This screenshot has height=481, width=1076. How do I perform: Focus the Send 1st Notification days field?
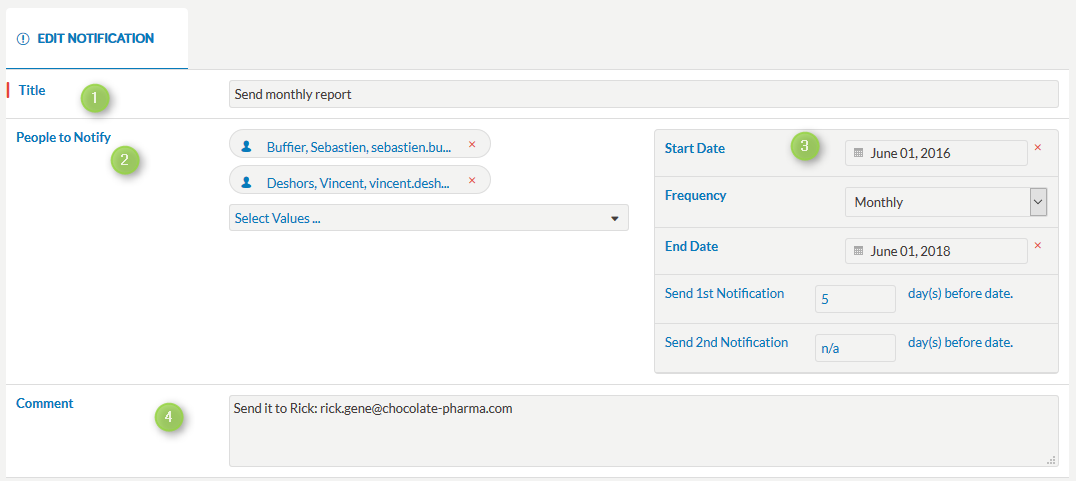pos(855,299)
